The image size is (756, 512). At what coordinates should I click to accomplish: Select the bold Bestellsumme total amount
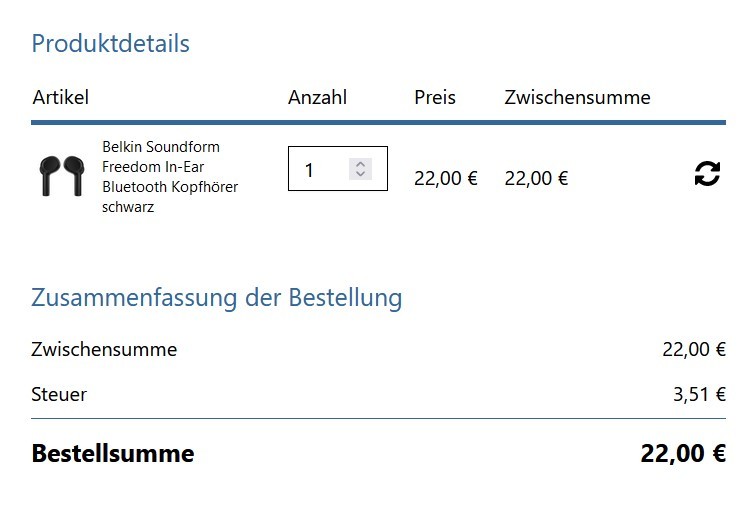coord(683,454)
